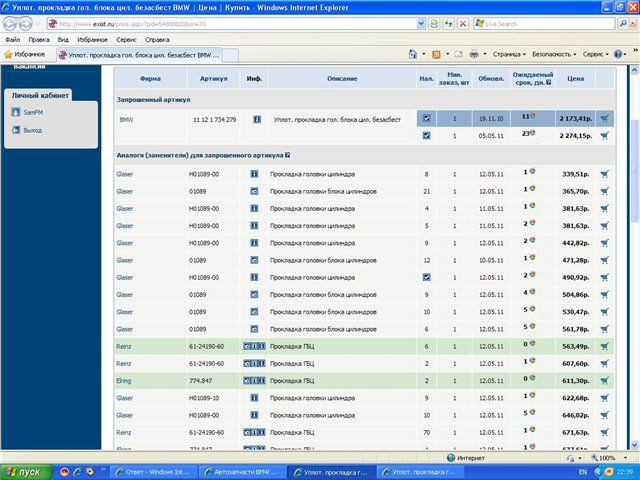The height and width of the screenshot is (480, 640).
Task: Open the BMW brand link
Action: [x=126, y=120]
